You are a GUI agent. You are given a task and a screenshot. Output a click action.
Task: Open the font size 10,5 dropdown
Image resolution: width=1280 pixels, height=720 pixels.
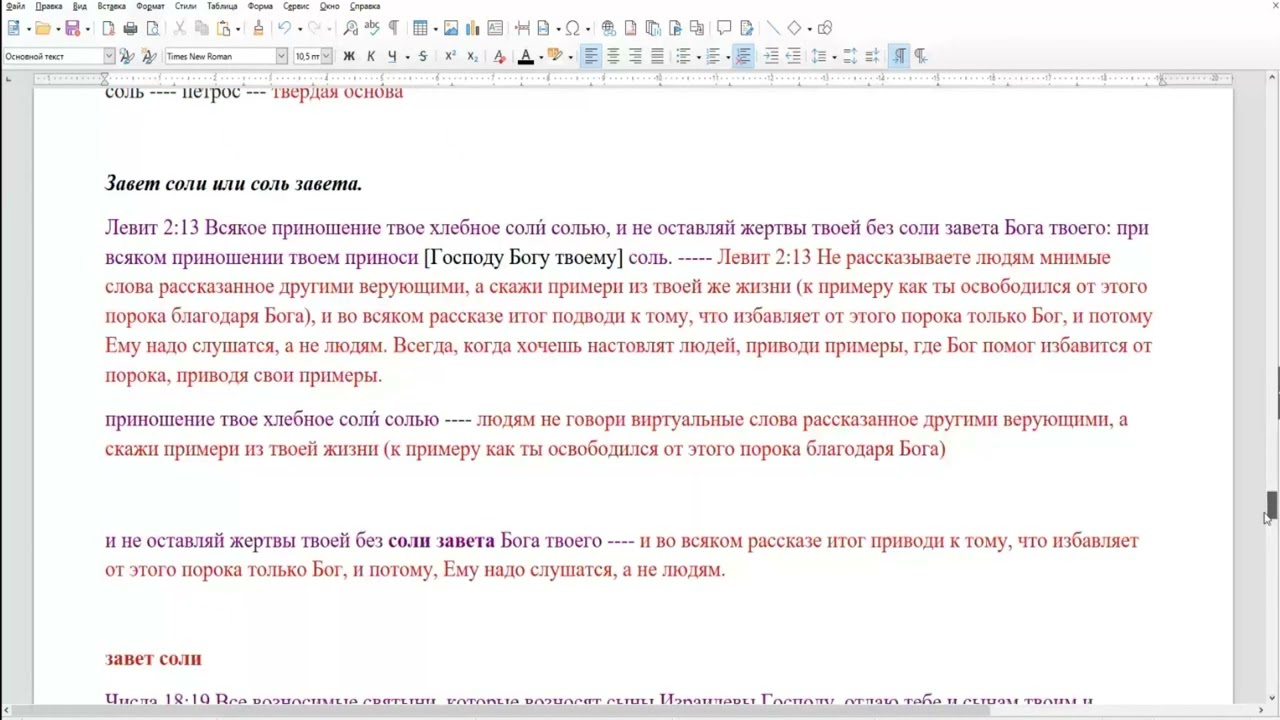pos(326,57)
